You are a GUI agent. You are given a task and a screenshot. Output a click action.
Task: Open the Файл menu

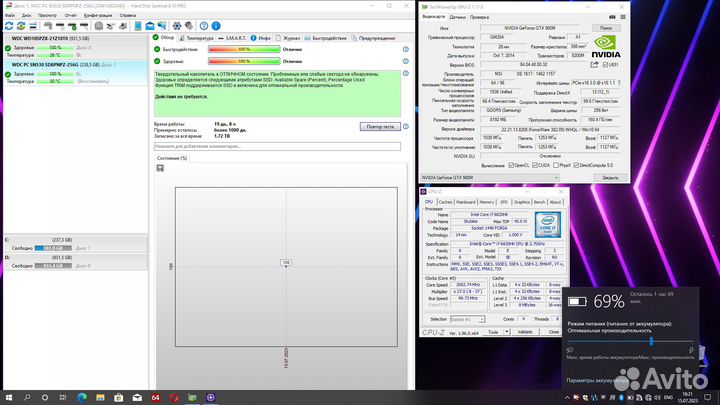coord(10,16)
